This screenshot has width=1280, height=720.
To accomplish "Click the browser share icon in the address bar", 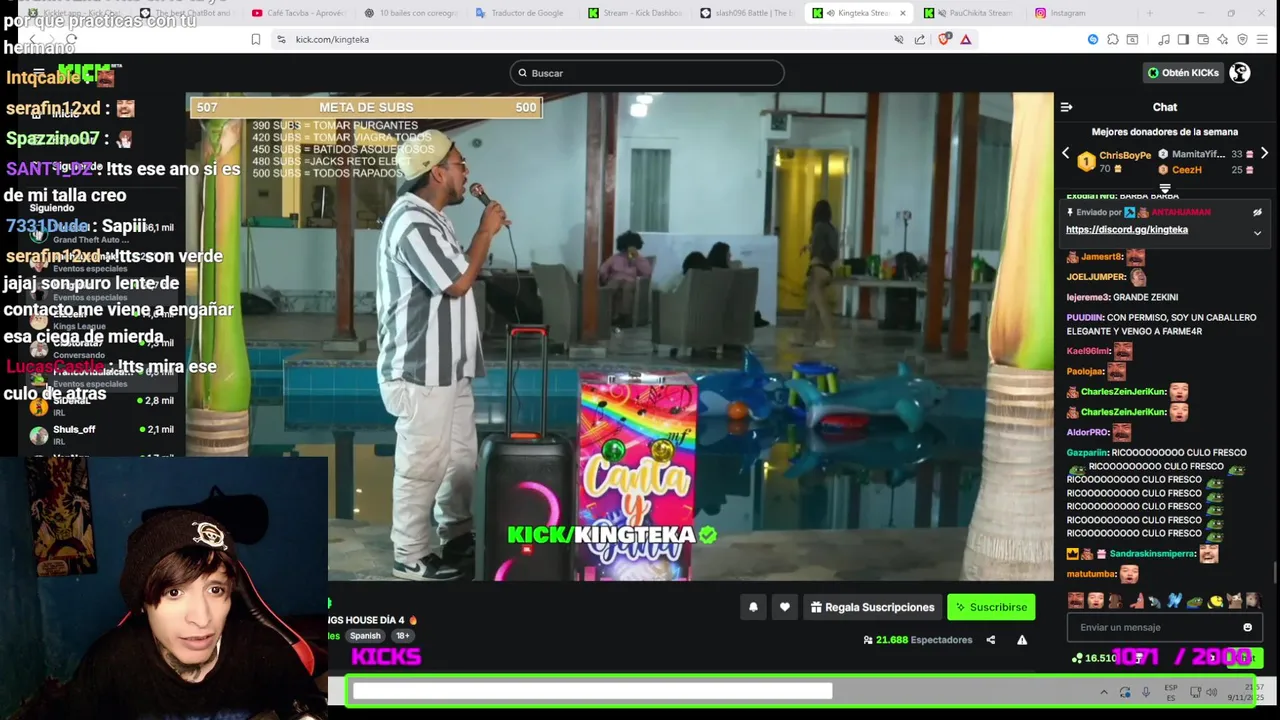I will (x=920, y=39).
